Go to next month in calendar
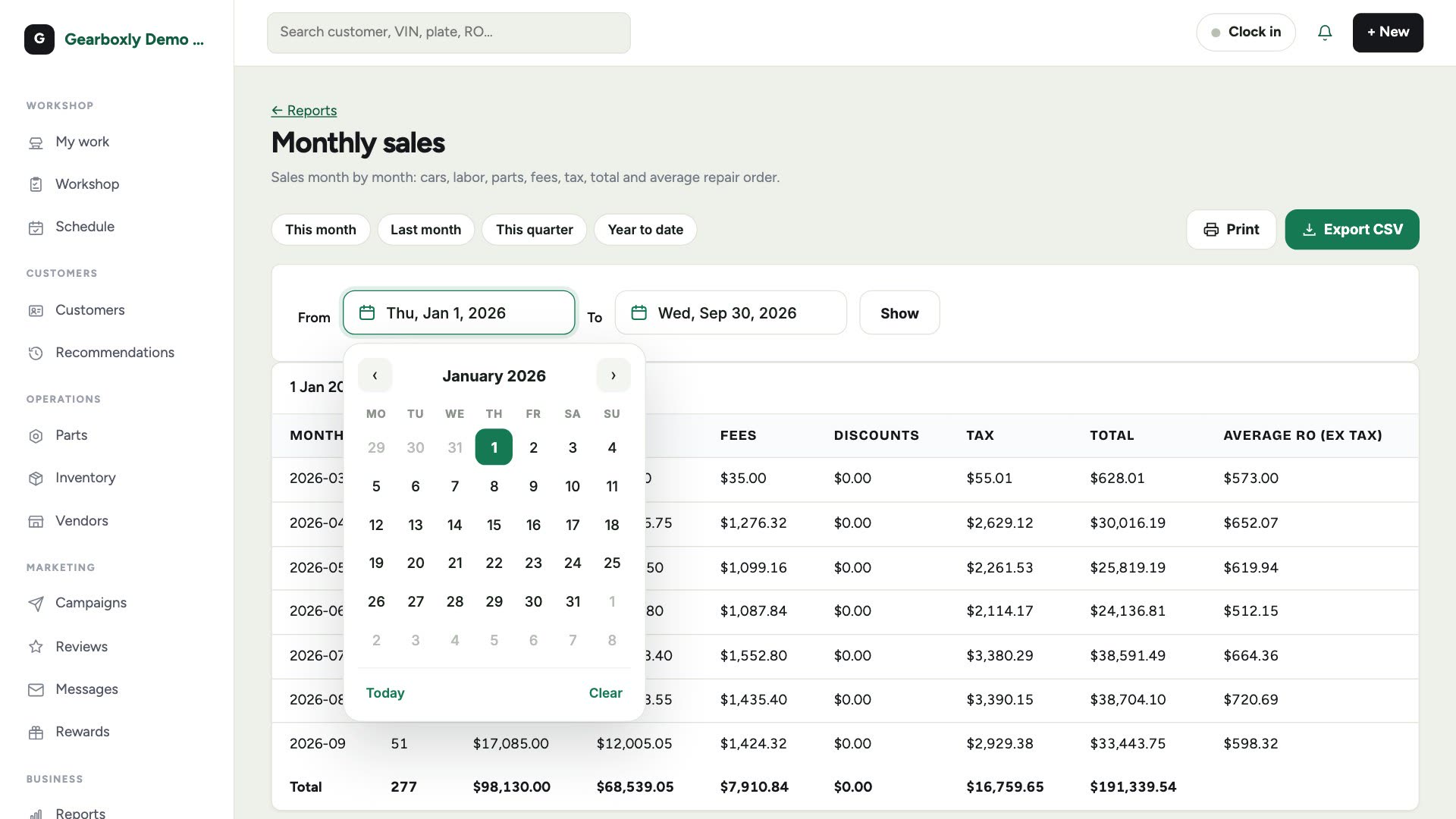 613,375
